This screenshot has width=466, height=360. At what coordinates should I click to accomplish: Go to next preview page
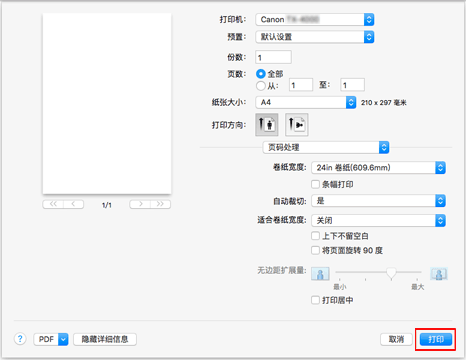click(140, 204)
